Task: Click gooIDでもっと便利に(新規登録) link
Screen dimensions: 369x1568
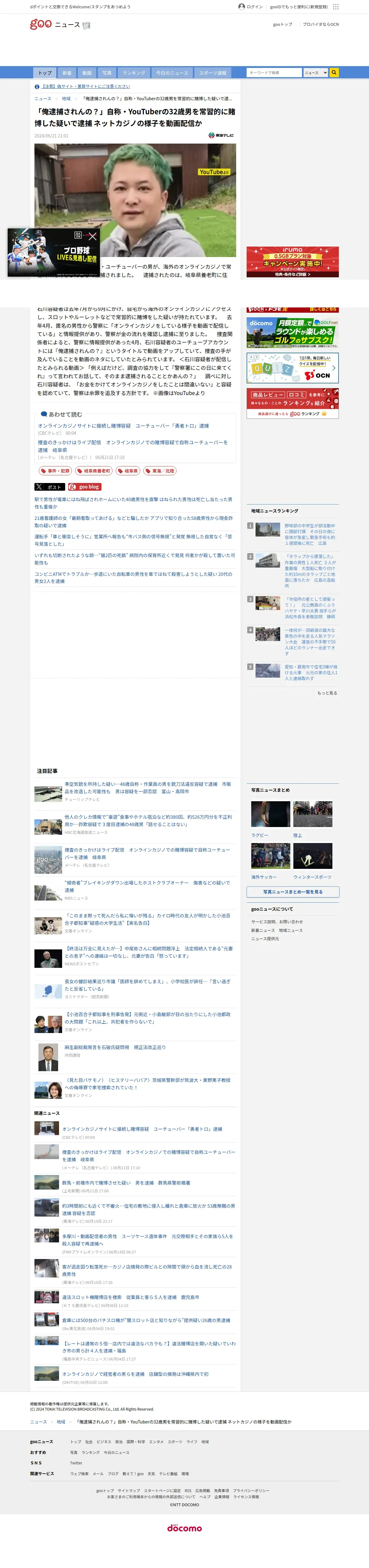Action: click(x=299, y=7)
